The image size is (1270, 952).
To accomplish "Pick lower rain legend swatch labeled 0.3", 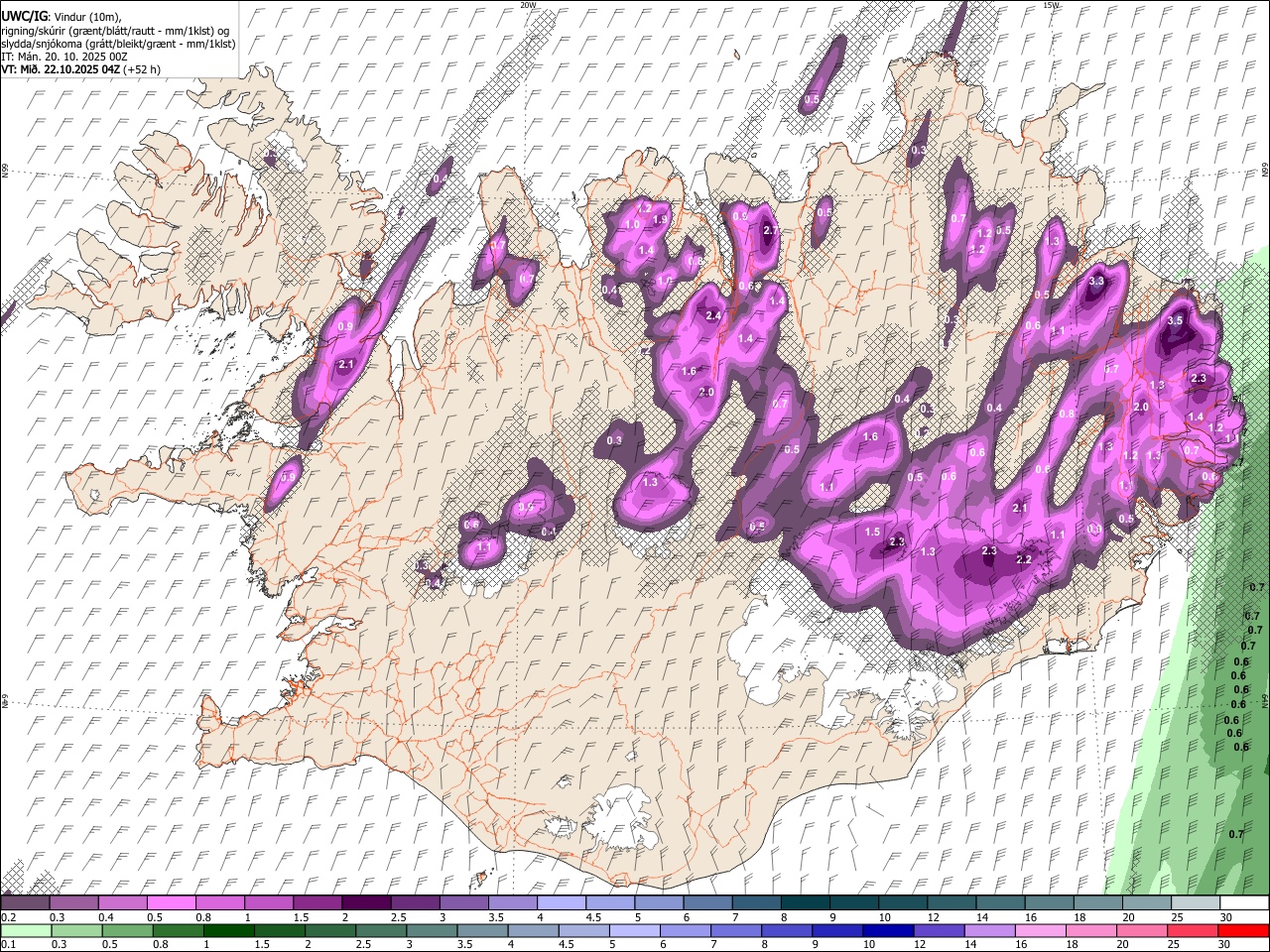I will coord(76,930).
